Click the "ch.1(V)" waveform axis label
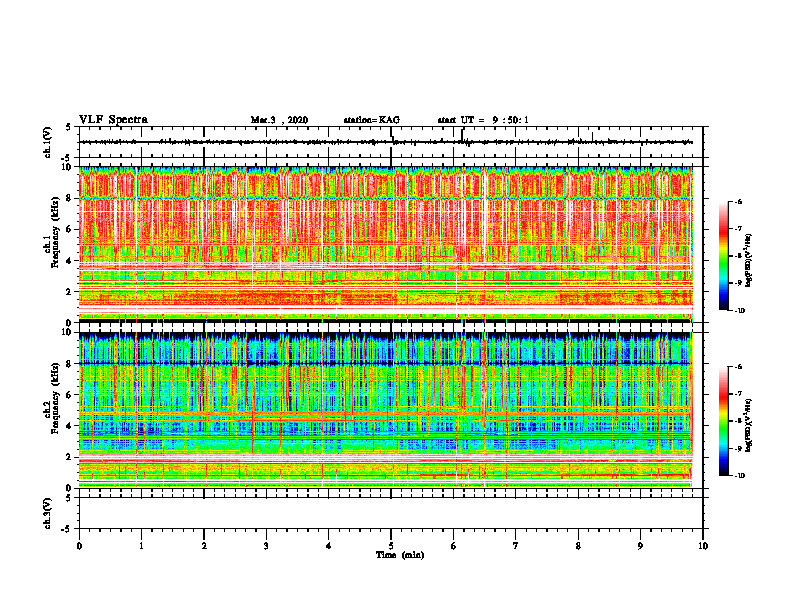Screen dimensions: 792x612 pos(48,142)
